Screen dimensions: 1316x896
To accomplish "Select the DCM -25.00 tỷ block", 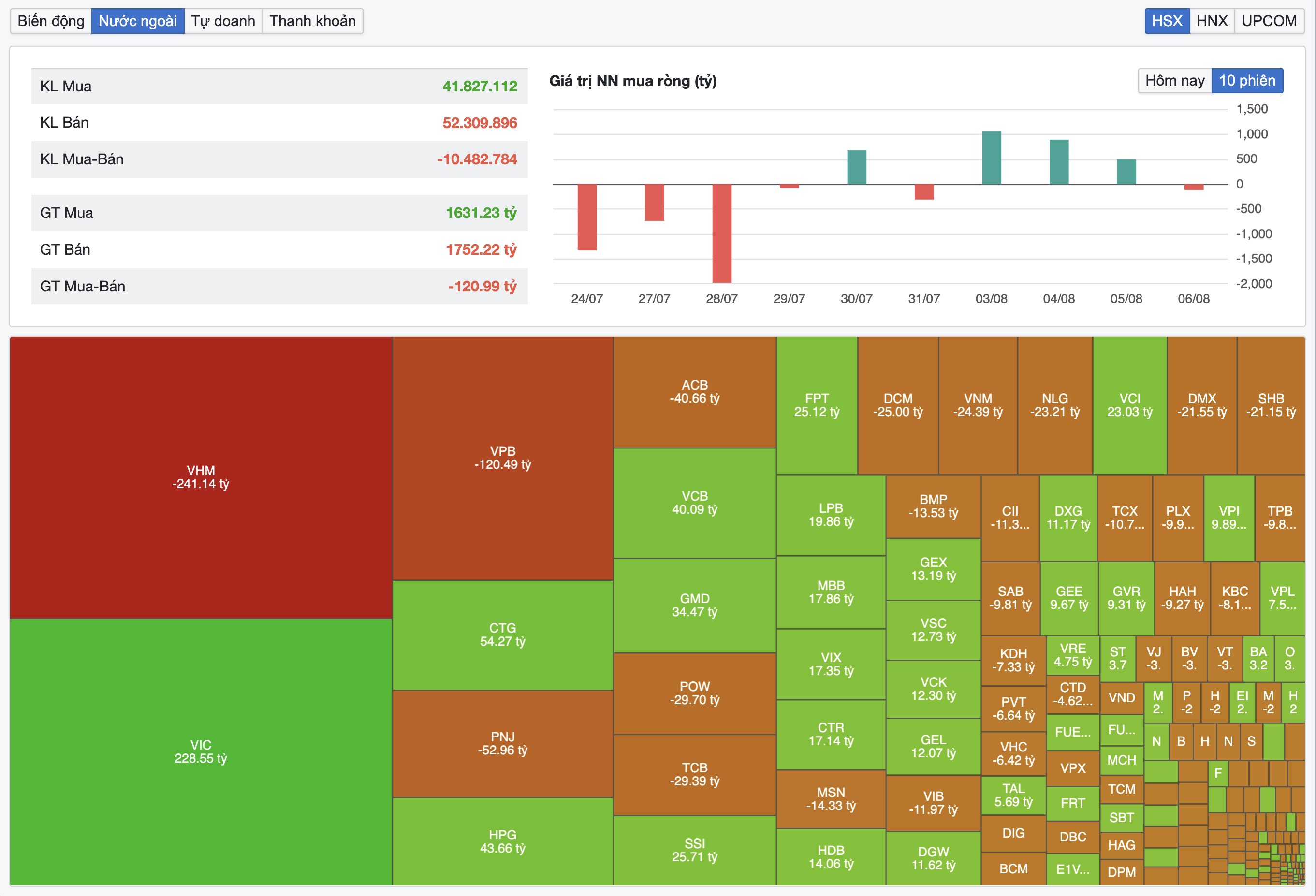I will coord(898,406).
